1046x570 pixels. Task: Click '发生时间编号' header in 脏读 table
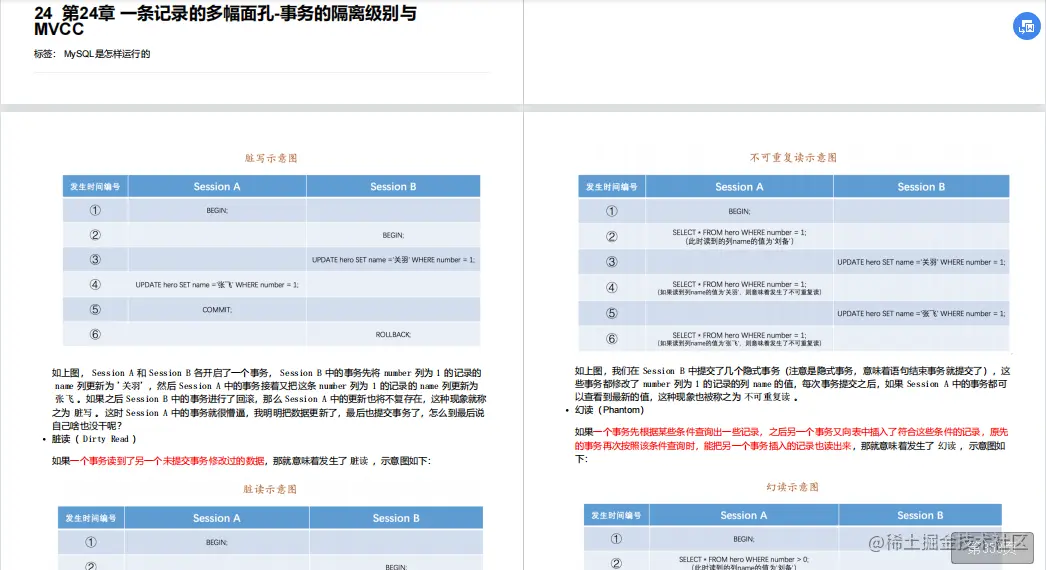click(x=91, y=518)
